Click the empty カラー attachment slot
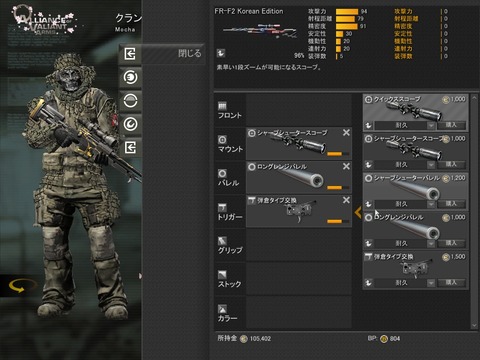Viewport: 480px width, 360px height. (x=299, y=313)
